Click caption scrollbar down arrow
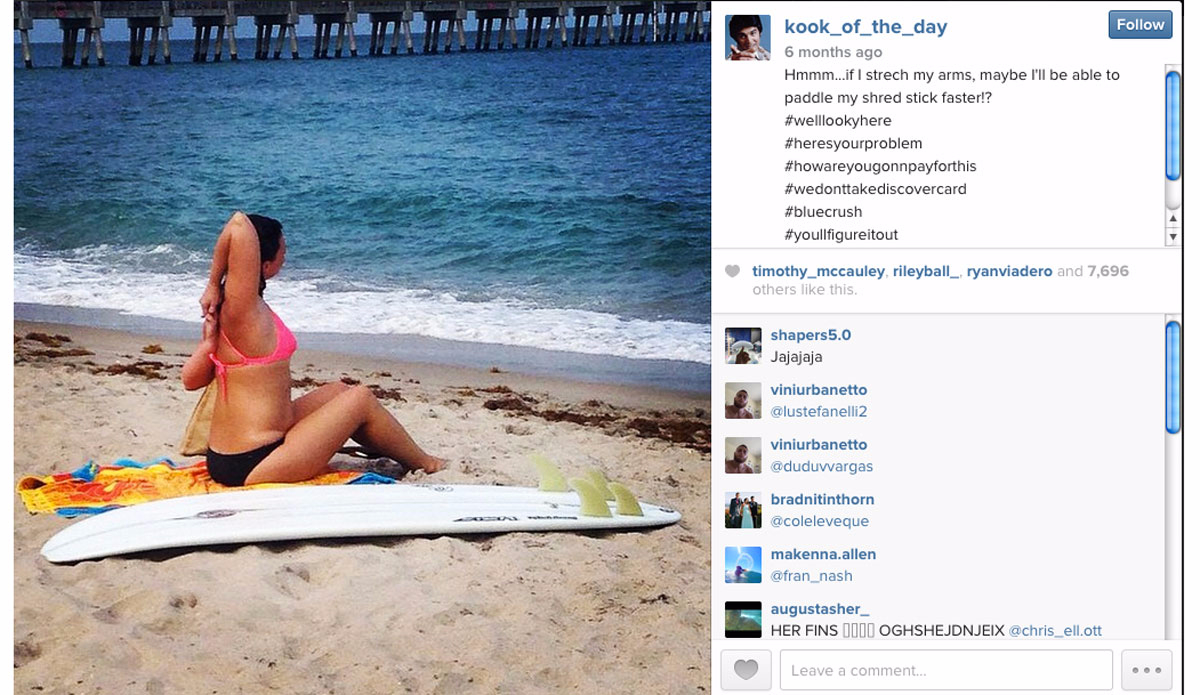 (1173, 236)
